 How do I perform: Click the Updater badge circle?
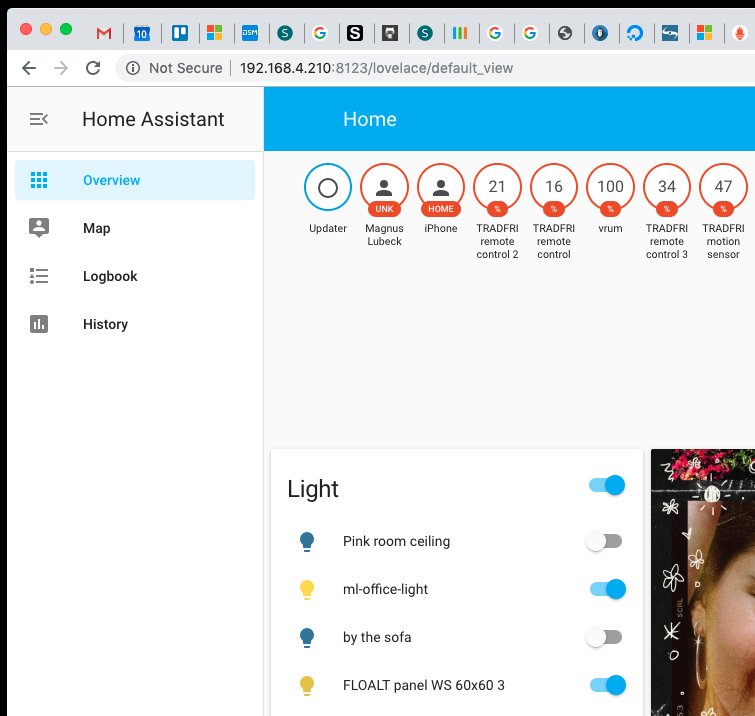point(328,188)
